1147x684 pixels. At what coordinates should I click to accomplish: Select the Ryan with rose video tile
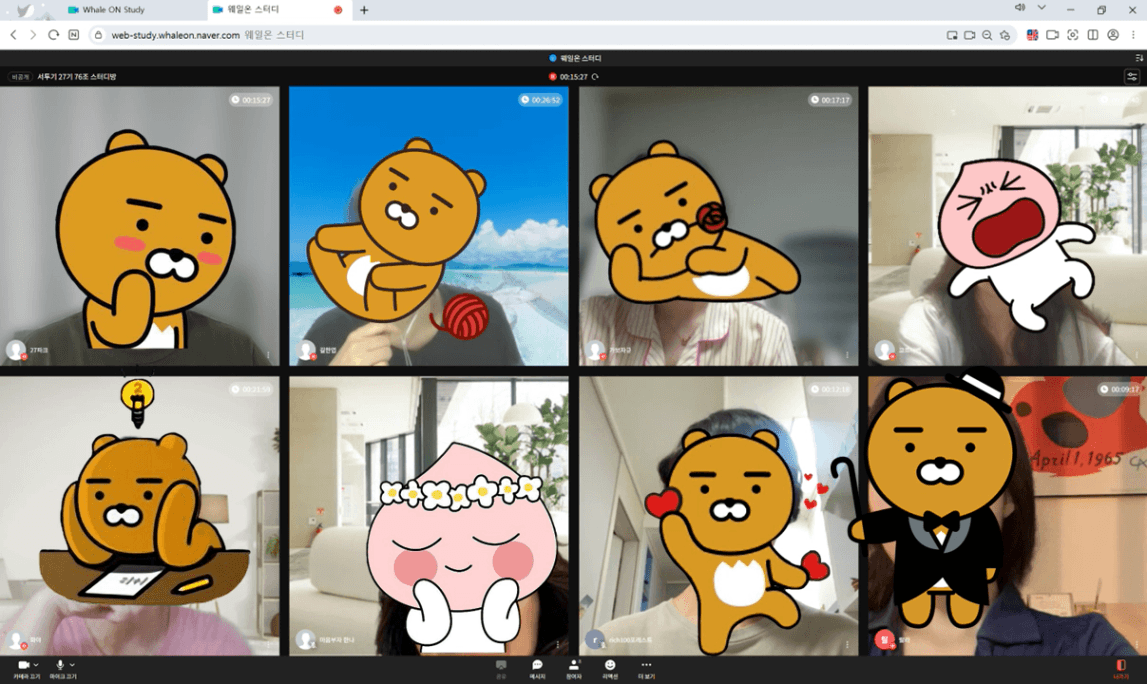coord(718,226)
